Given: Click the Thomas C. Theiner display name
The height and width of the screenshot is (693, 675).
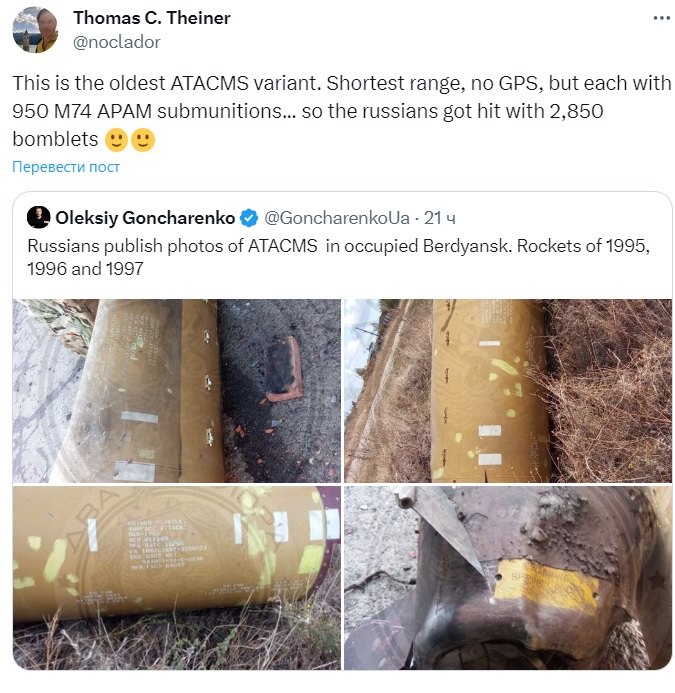Looking at the screenshot, I should [x=152, y=18].
